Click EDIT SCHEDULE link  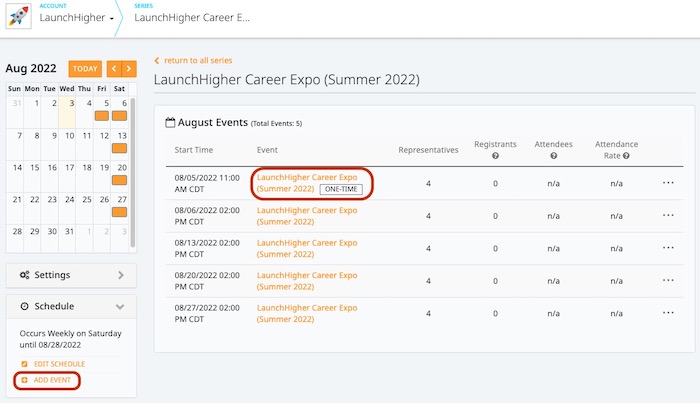pos(59,364)
